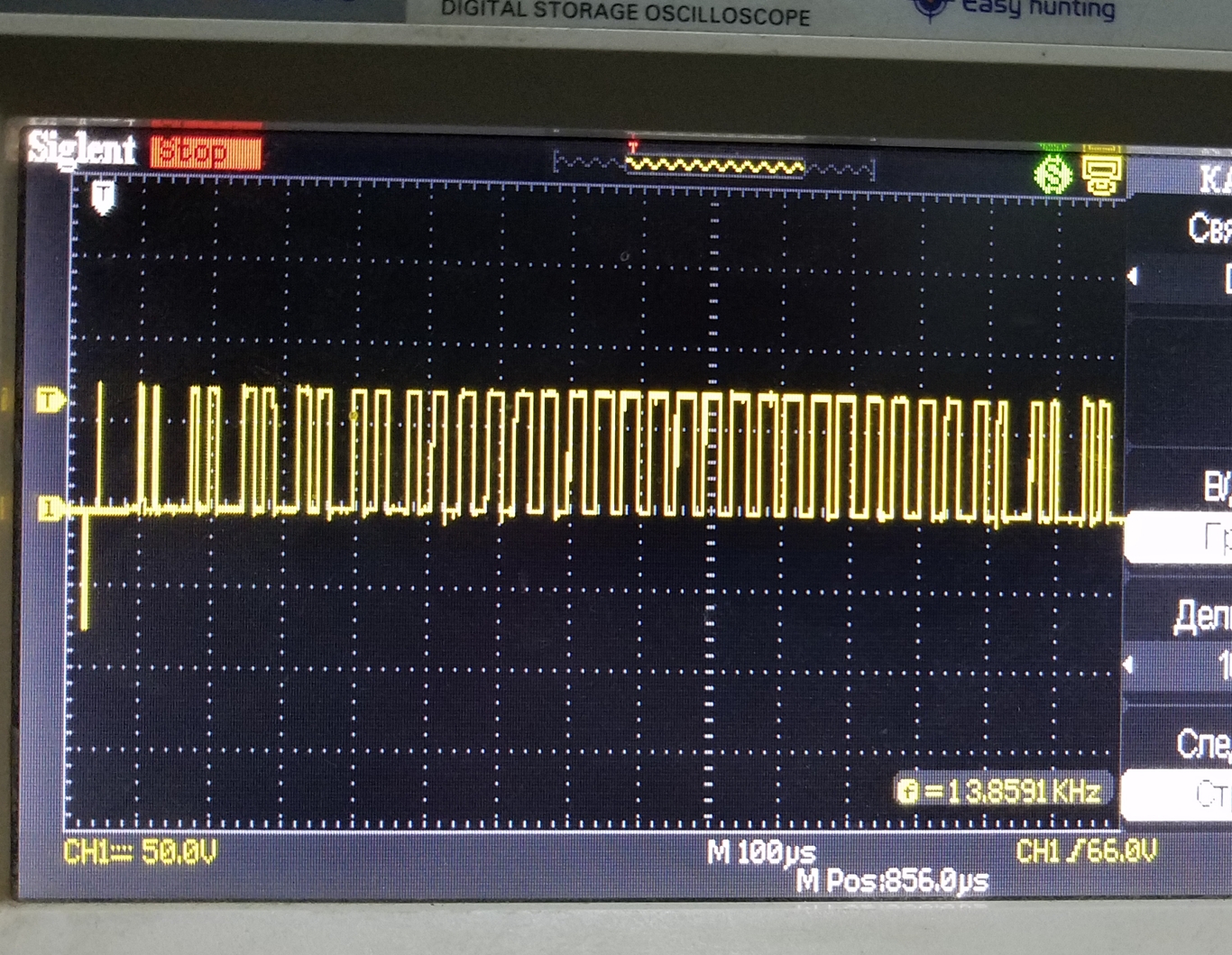Click the red trigger point in memory bar
Viewport: 1232px width, 955px height.
coord(633,147)
